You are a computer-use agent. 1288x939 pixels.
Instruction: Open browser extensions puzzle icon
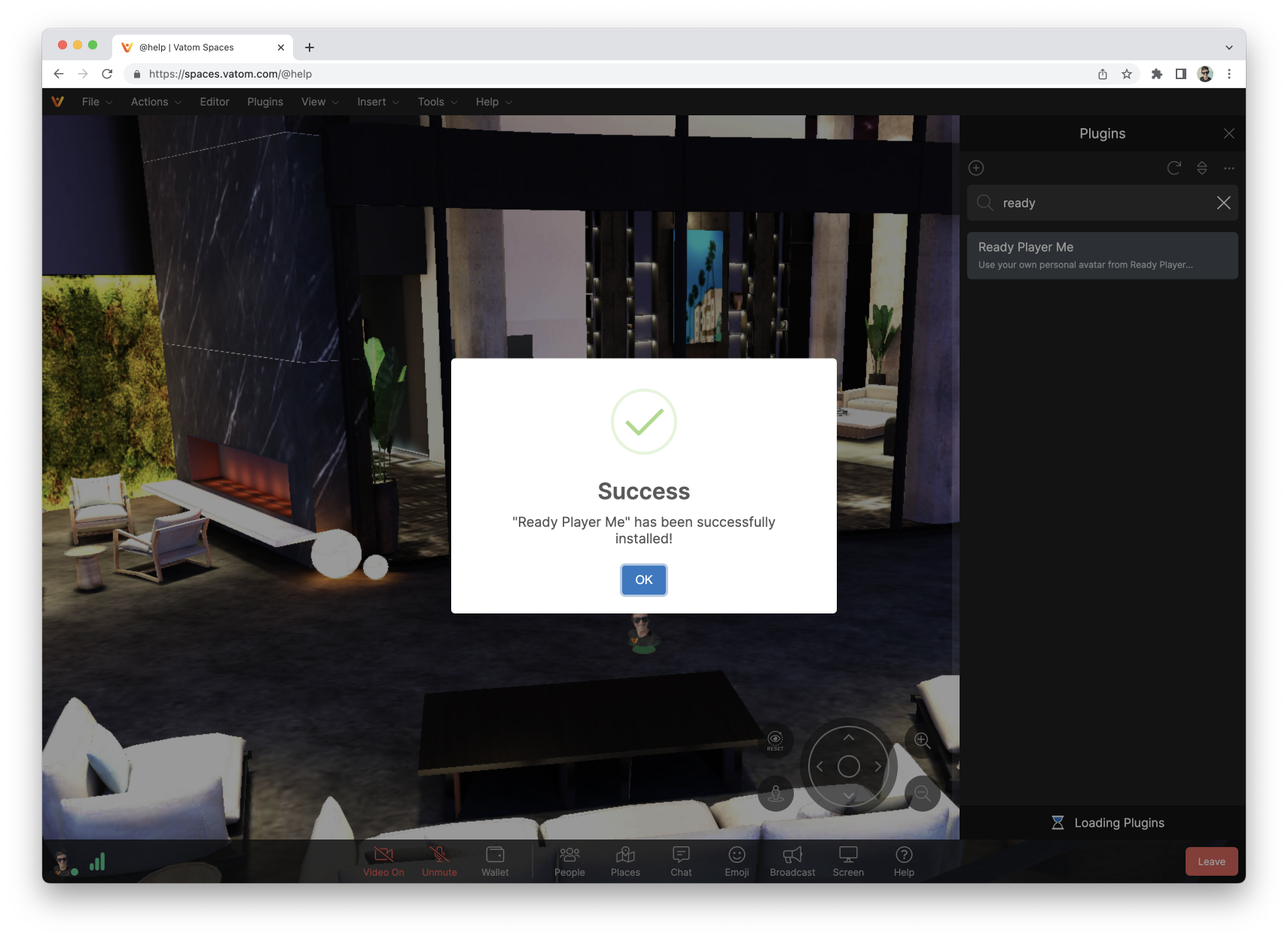click(1157, 74)
